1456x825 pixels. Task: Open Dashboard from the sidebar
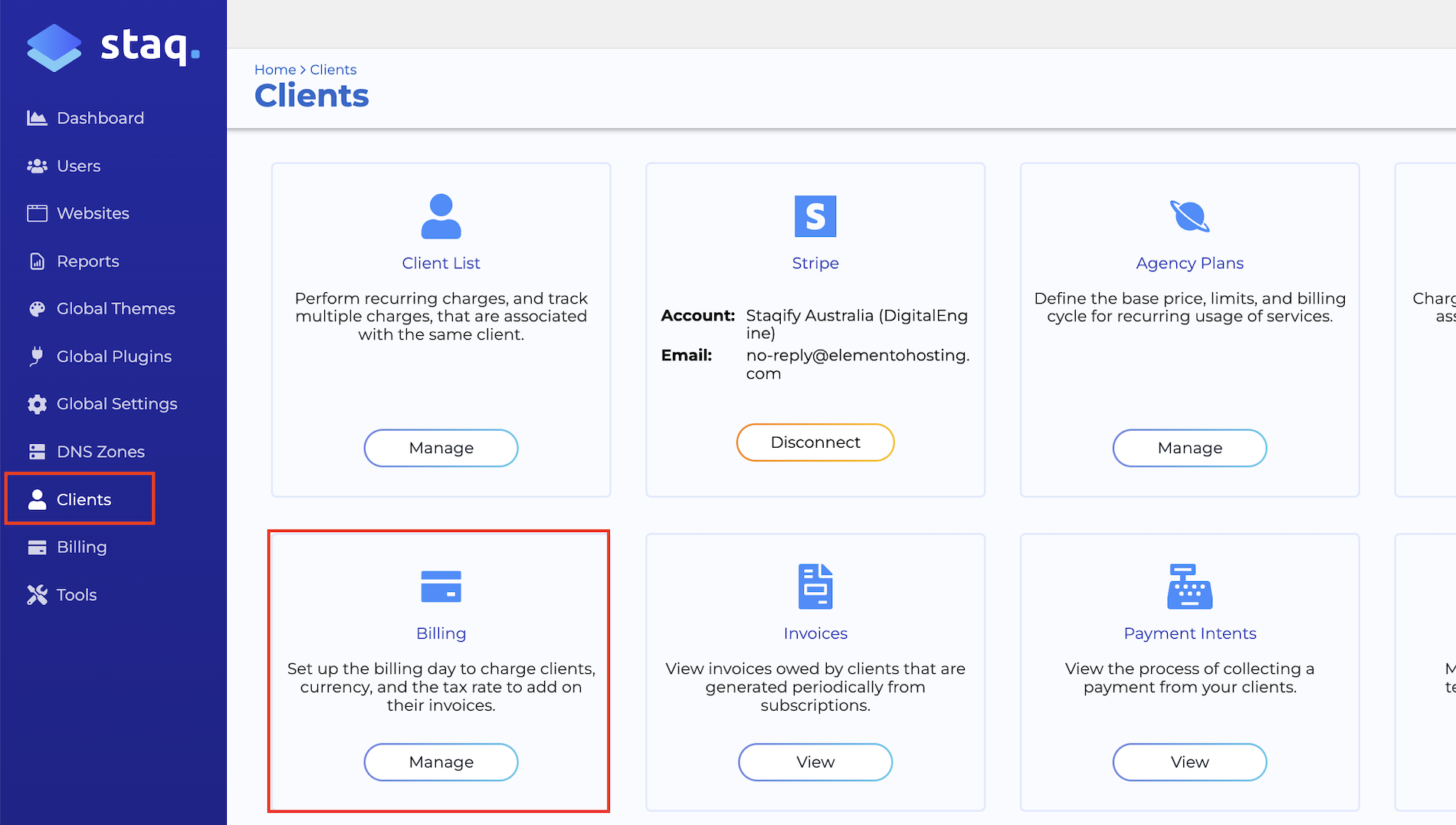click(100, 118)
